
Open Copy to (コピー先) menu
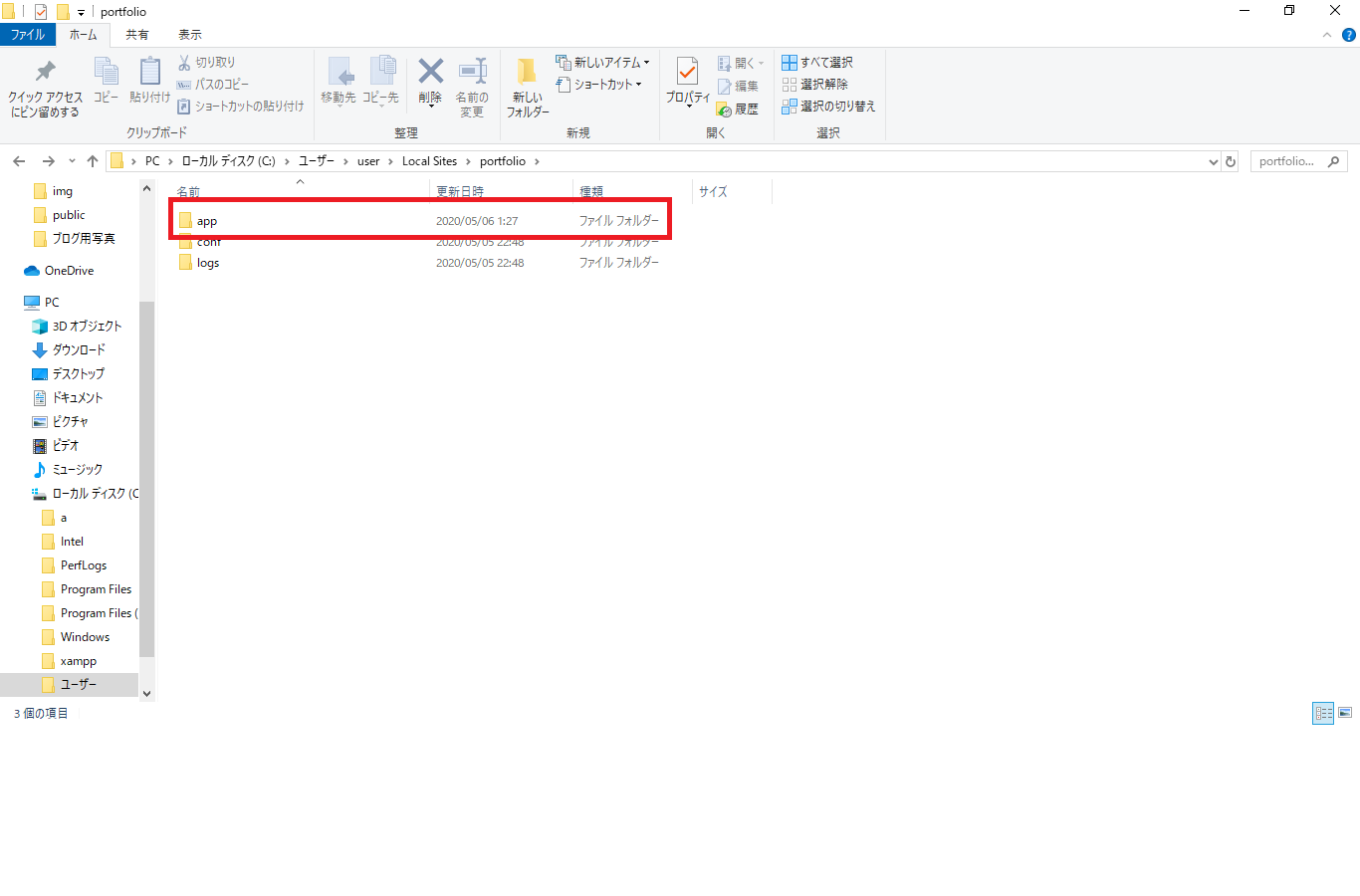(380, 82)
